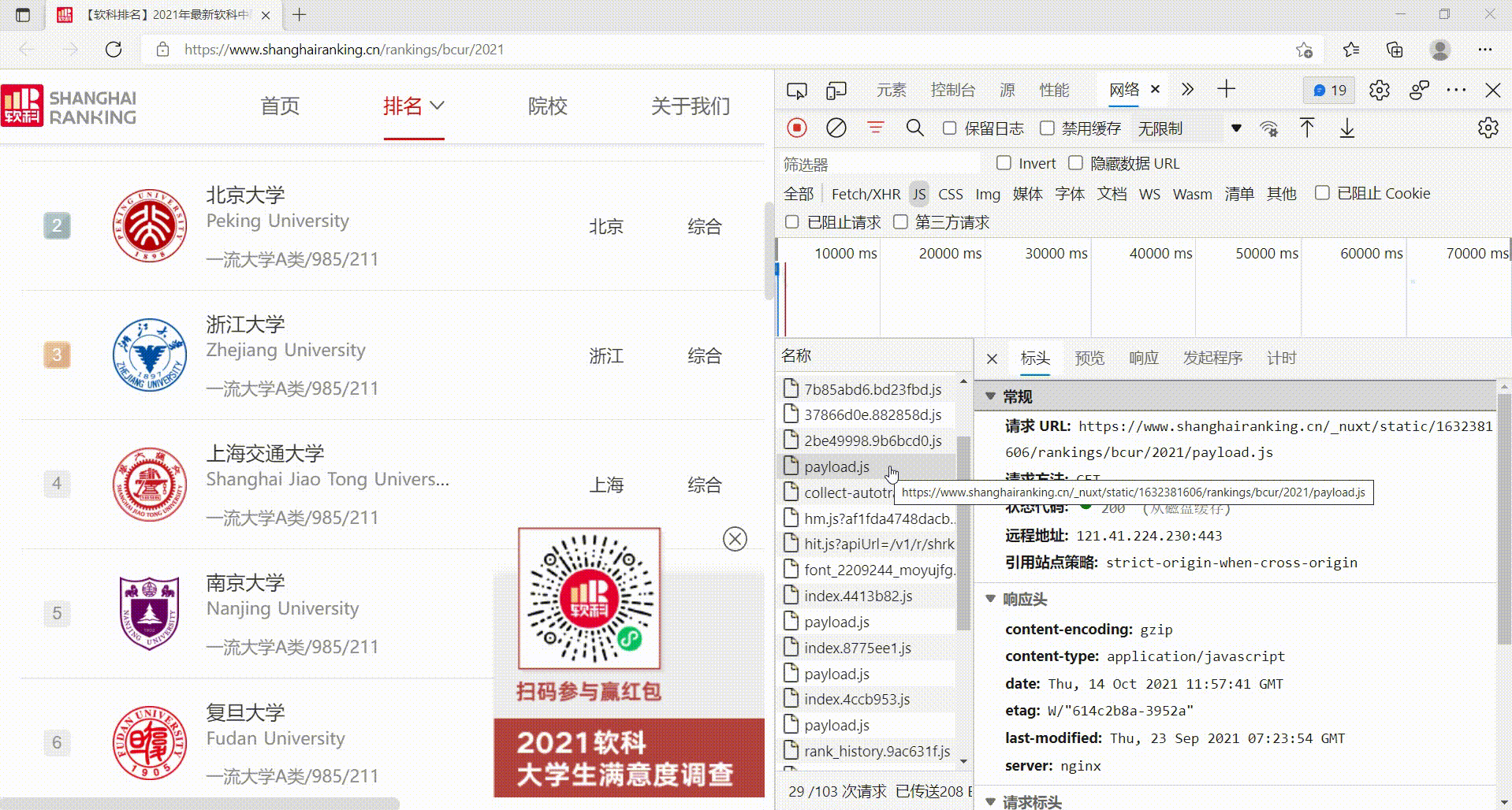Image resolution: width=1512 pixels, height=810 pixels.
Task: Check the 第三方请求 checkbox
Action: point(900,222)
